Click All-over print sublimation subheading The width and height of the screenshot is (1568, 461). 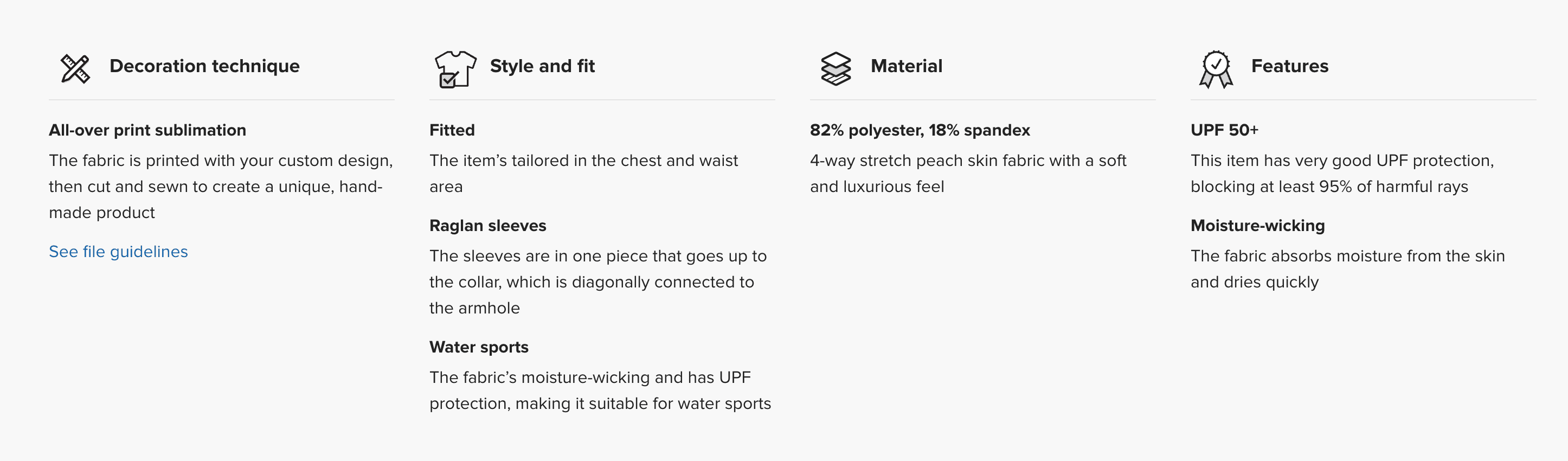(x=147, y=130)
